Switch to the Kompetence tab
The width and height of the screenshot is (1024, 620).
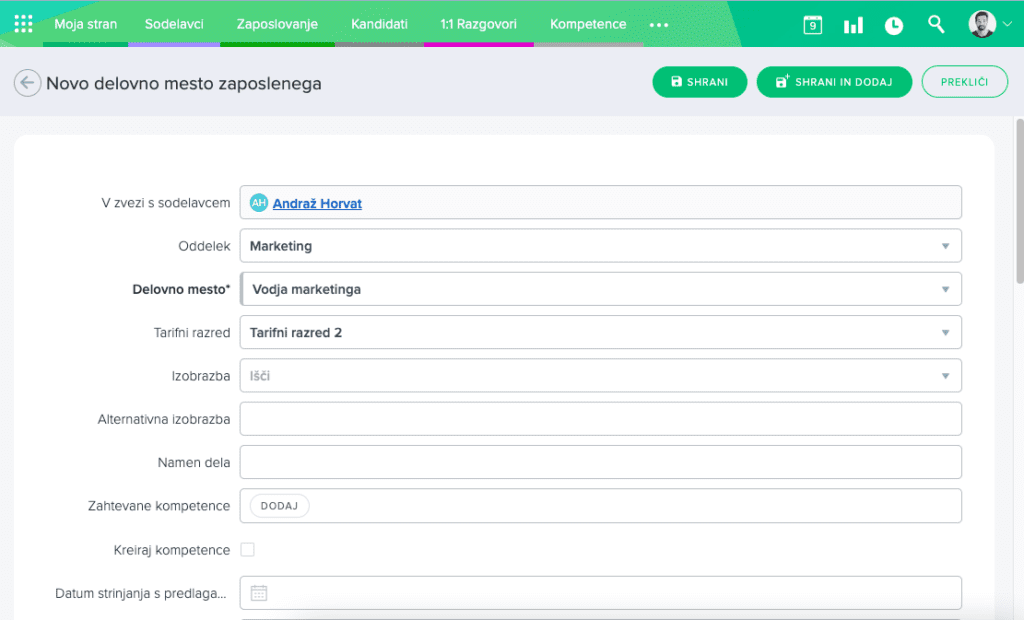pos(588,24)
